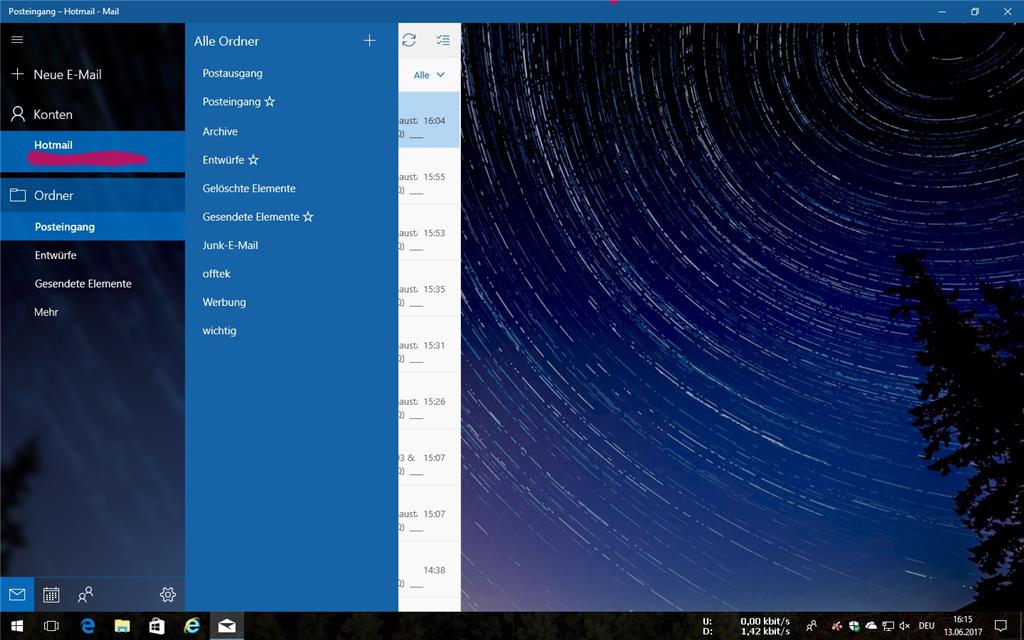This screenshot has height=640, width=1024.
Task: Click muted speaker volume tray icon
Action: pos(904,626)
